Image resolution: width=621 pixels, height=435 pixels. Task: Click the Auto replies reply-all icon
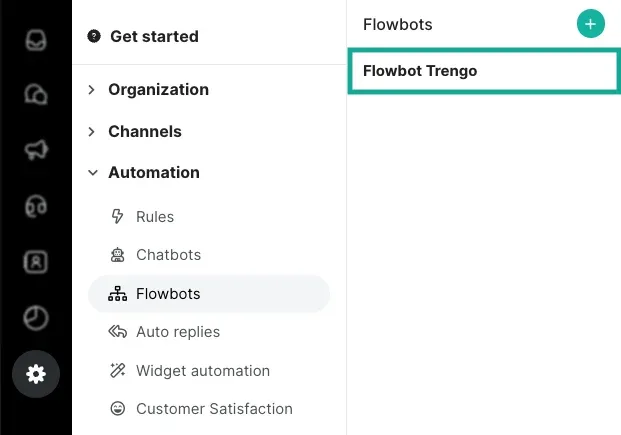[x=118, y=332]
